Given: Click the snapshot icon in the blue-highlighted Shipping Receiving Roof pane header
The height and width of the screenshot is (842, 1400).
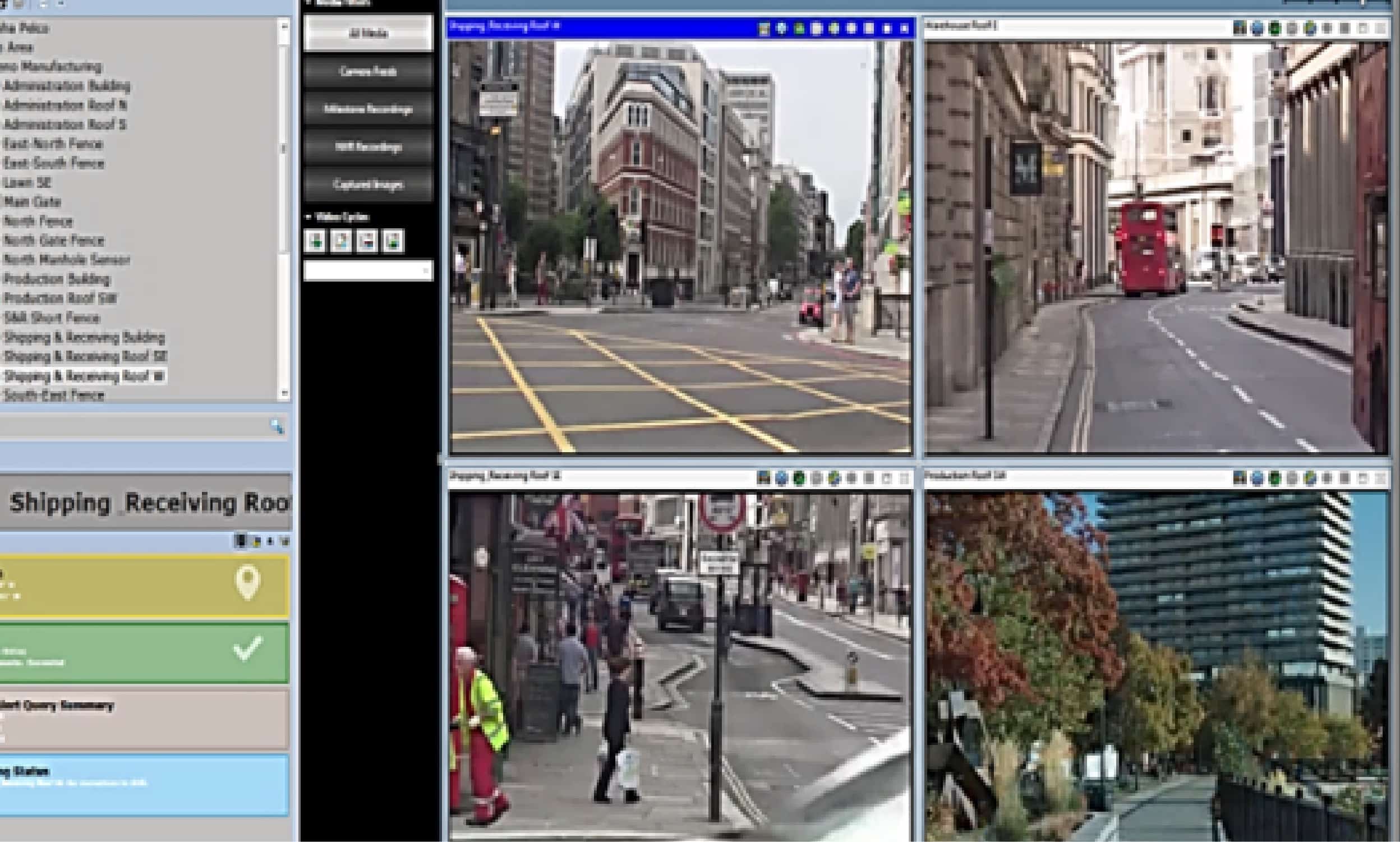Looking at the screenshot, I should click(x=764, y=29).
